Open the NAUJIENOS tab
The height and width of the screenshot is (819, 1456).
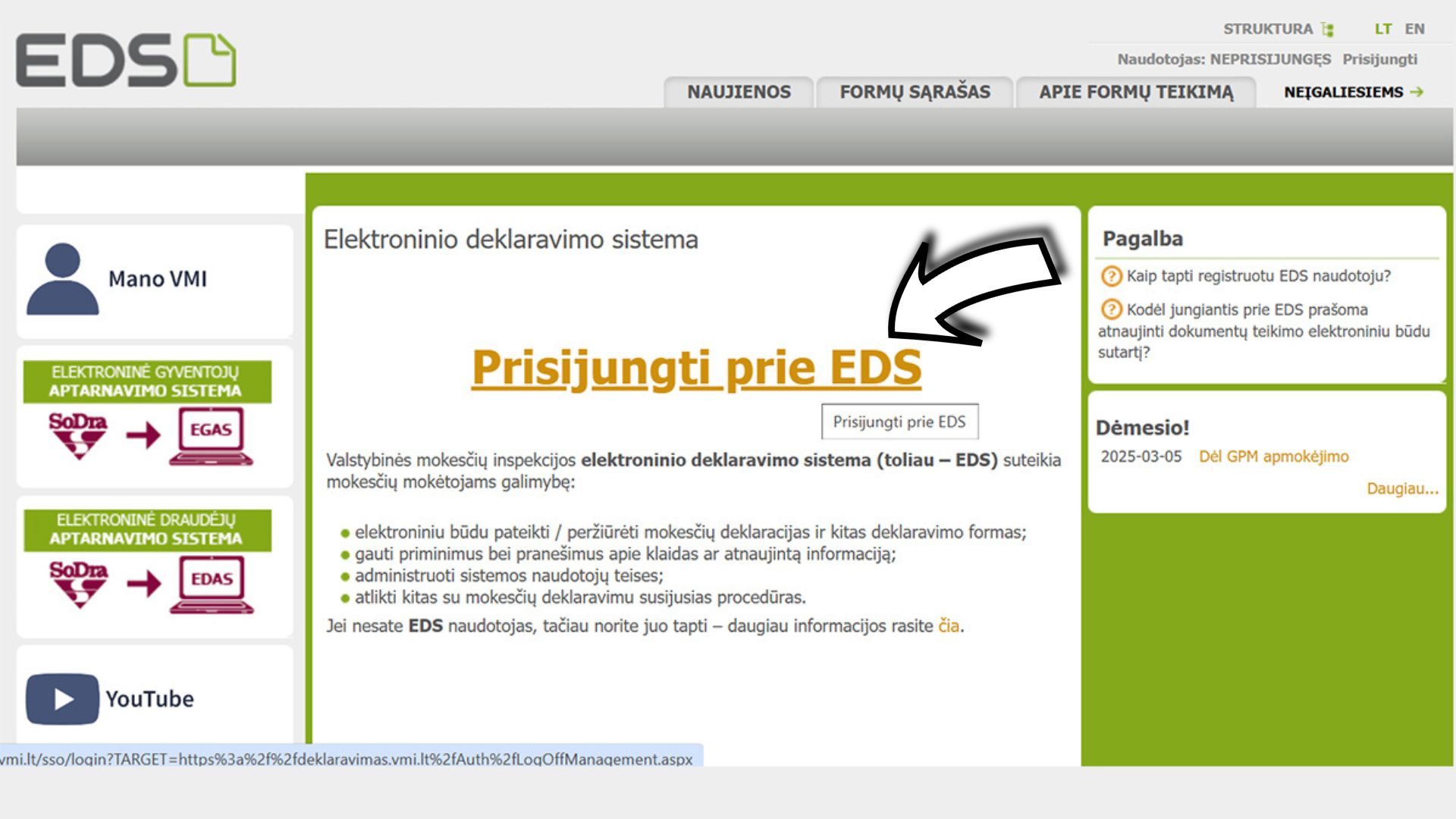coord(739,92)
